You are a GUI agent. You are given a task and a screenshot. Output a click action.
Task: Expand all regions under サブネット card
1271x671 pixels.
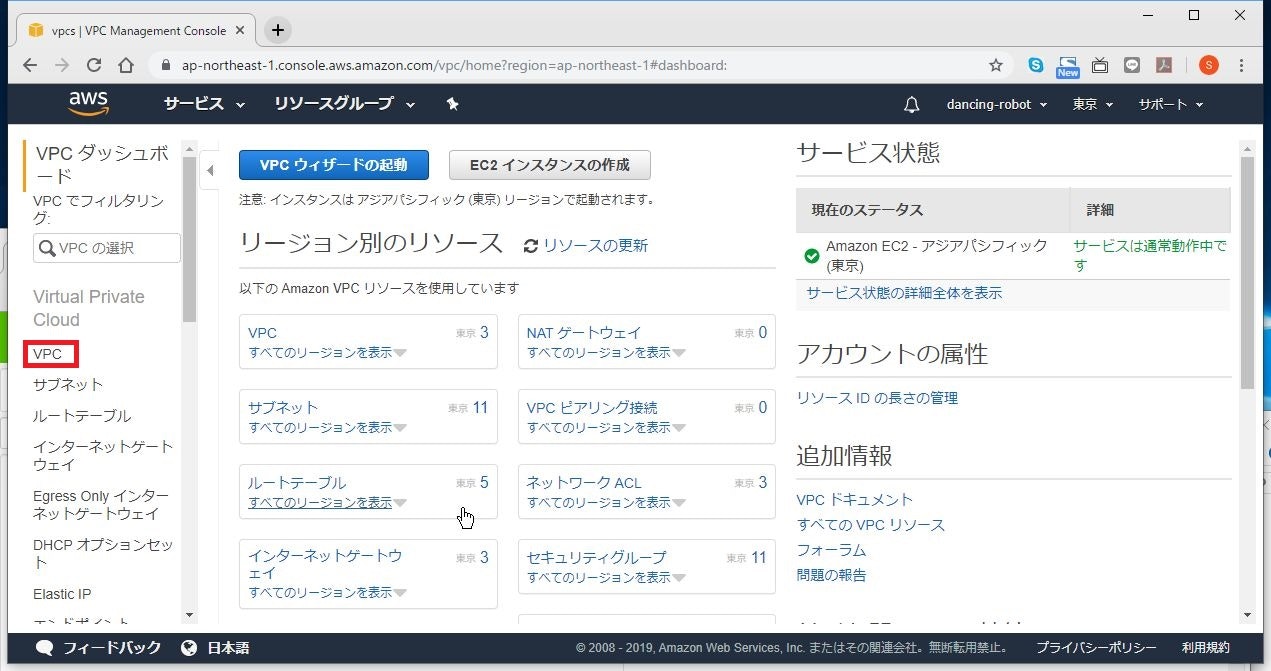tap(328, 427)
